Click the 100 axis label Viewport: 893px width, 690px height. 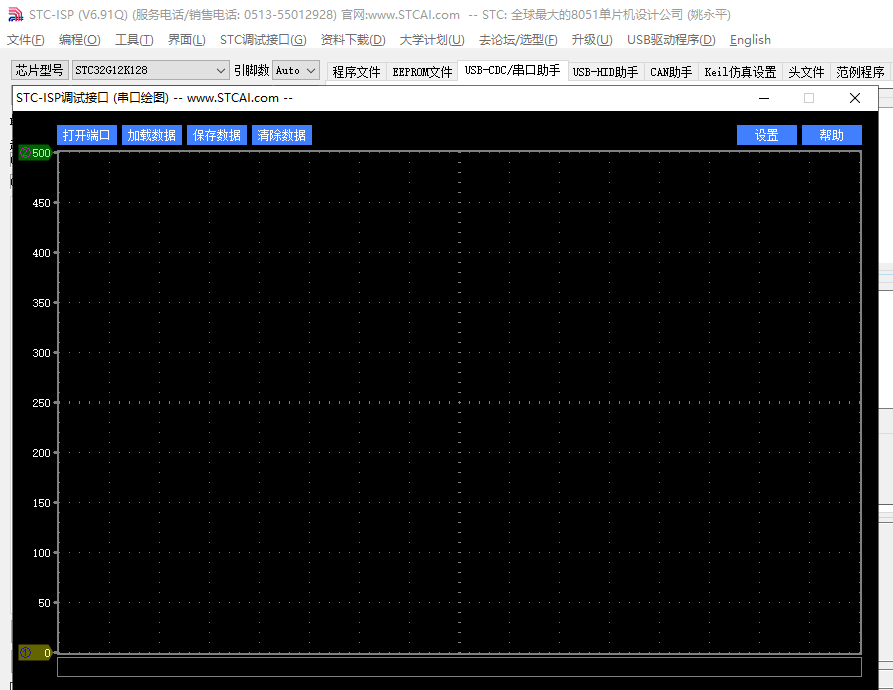pos(41,553)
